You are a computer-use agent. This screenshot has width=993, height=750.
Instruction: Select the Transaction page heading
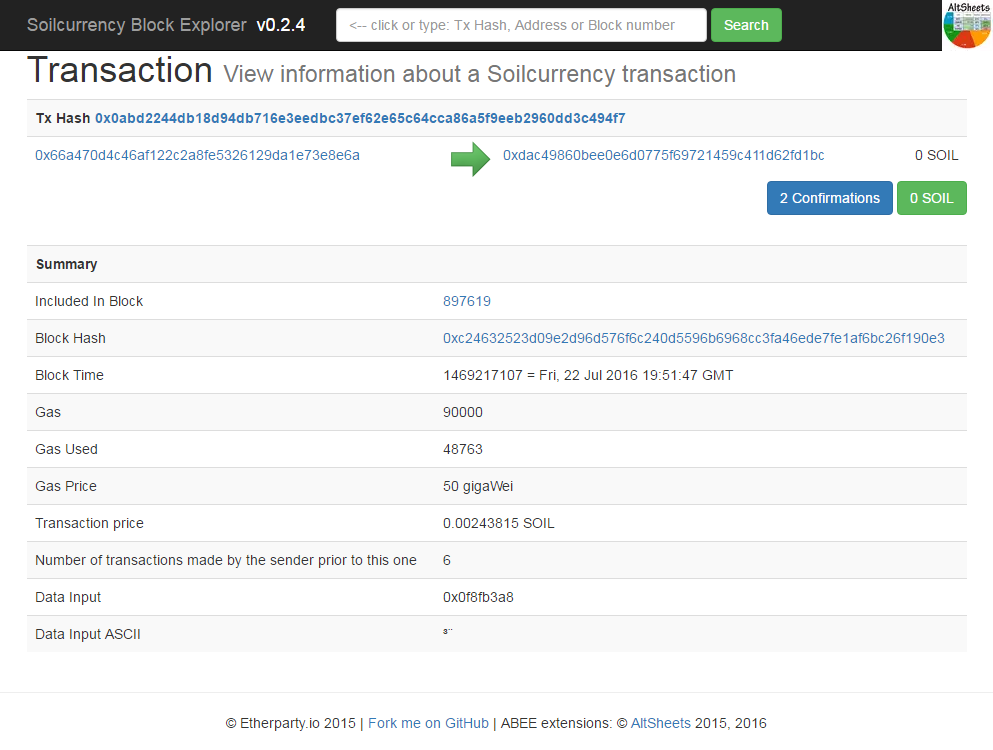click(x=120, y=70)
